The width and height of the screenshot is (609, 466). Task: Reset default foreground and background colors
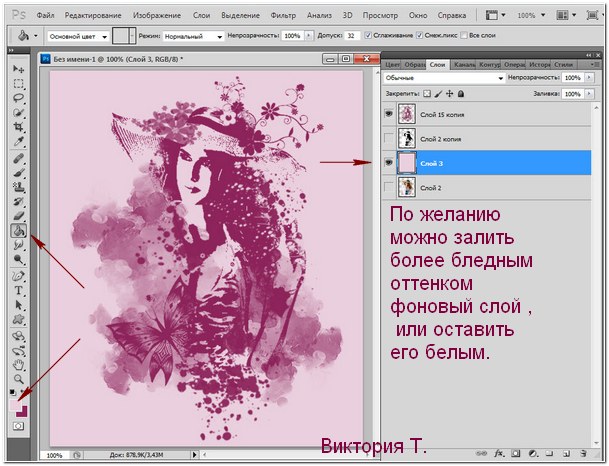coord(12,392)
